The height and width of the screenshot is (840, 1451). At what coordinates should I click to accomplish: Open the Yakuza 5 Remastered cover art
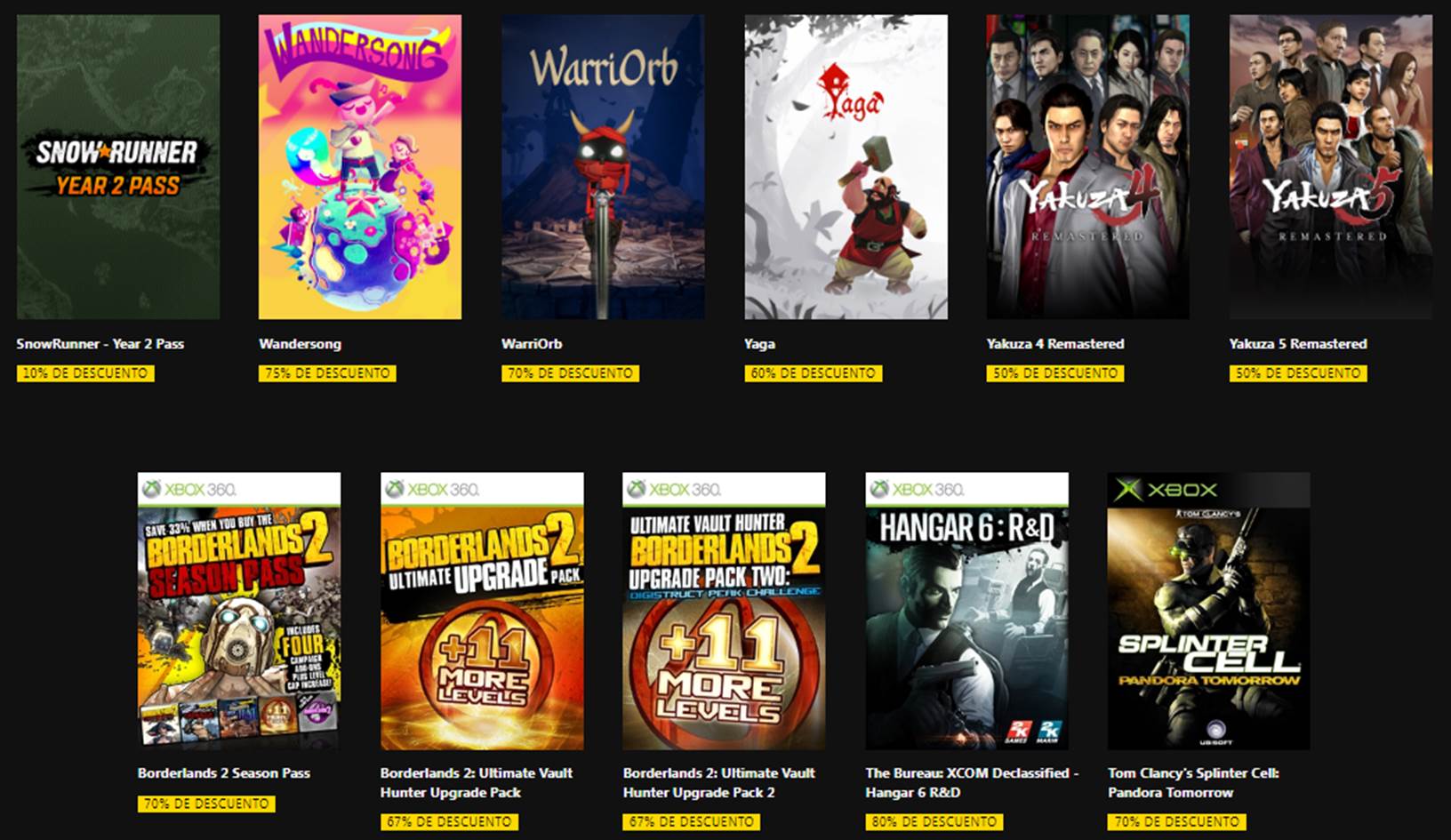[x=1331, y=166]
